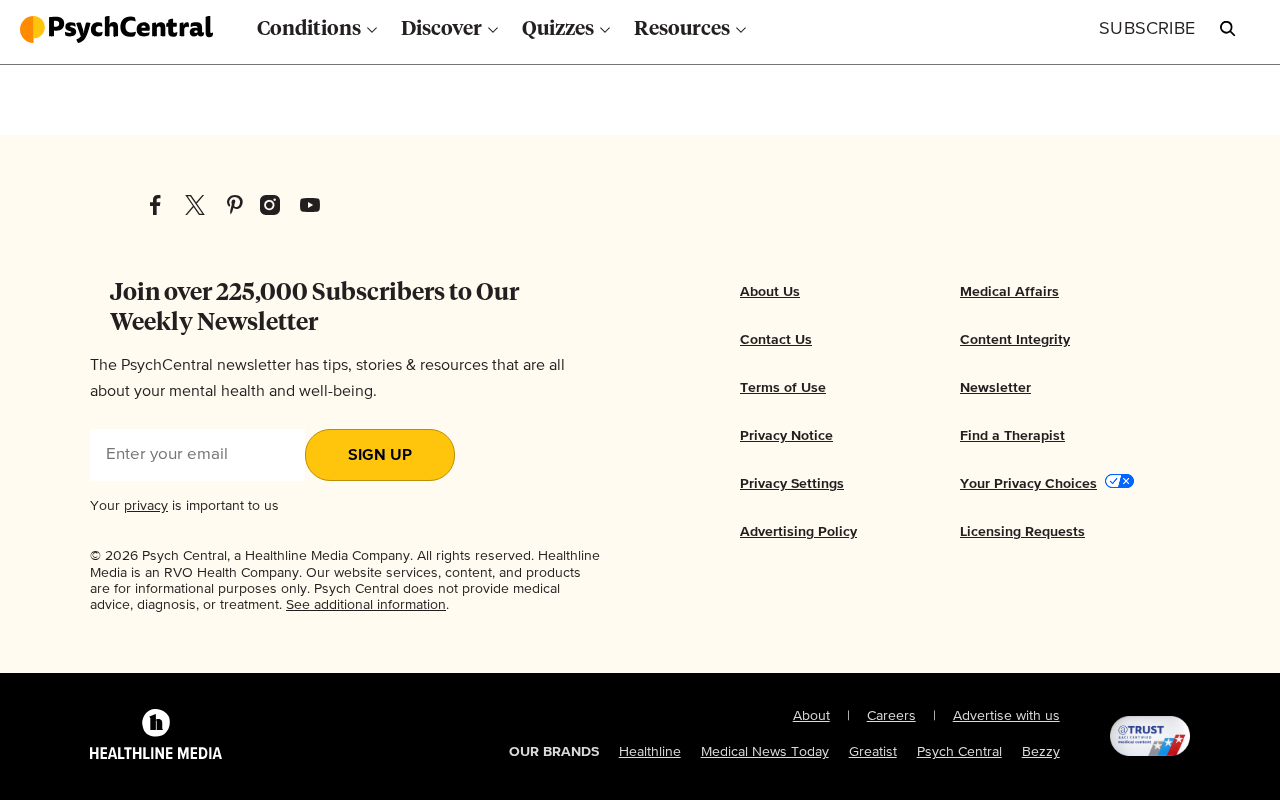The image size is (1280, 800).
Task: Open the Resources navigation menu
Action: point(690,28)
